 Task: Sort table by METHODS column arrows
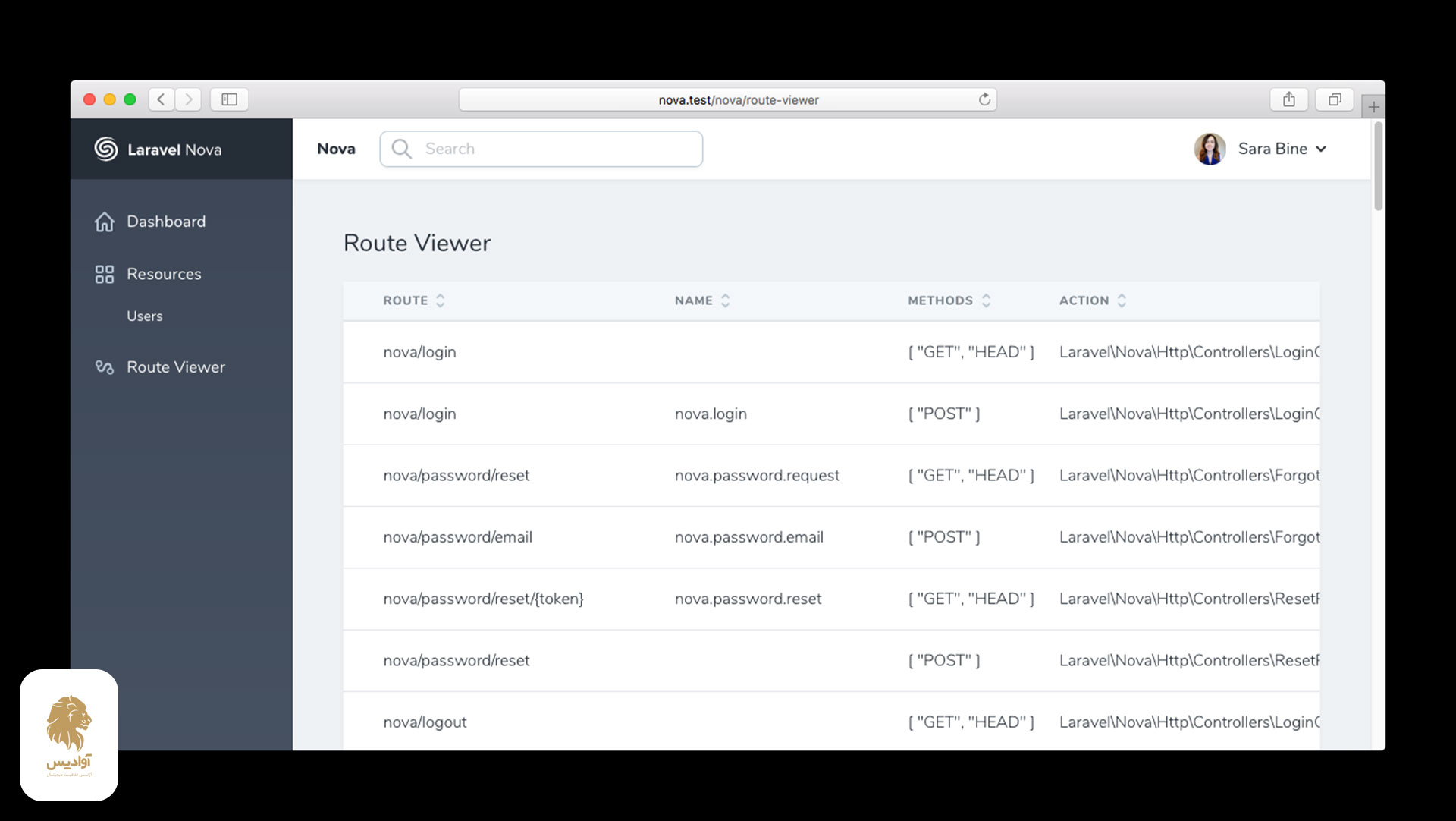pyautogui.click(x=986, y=300)
